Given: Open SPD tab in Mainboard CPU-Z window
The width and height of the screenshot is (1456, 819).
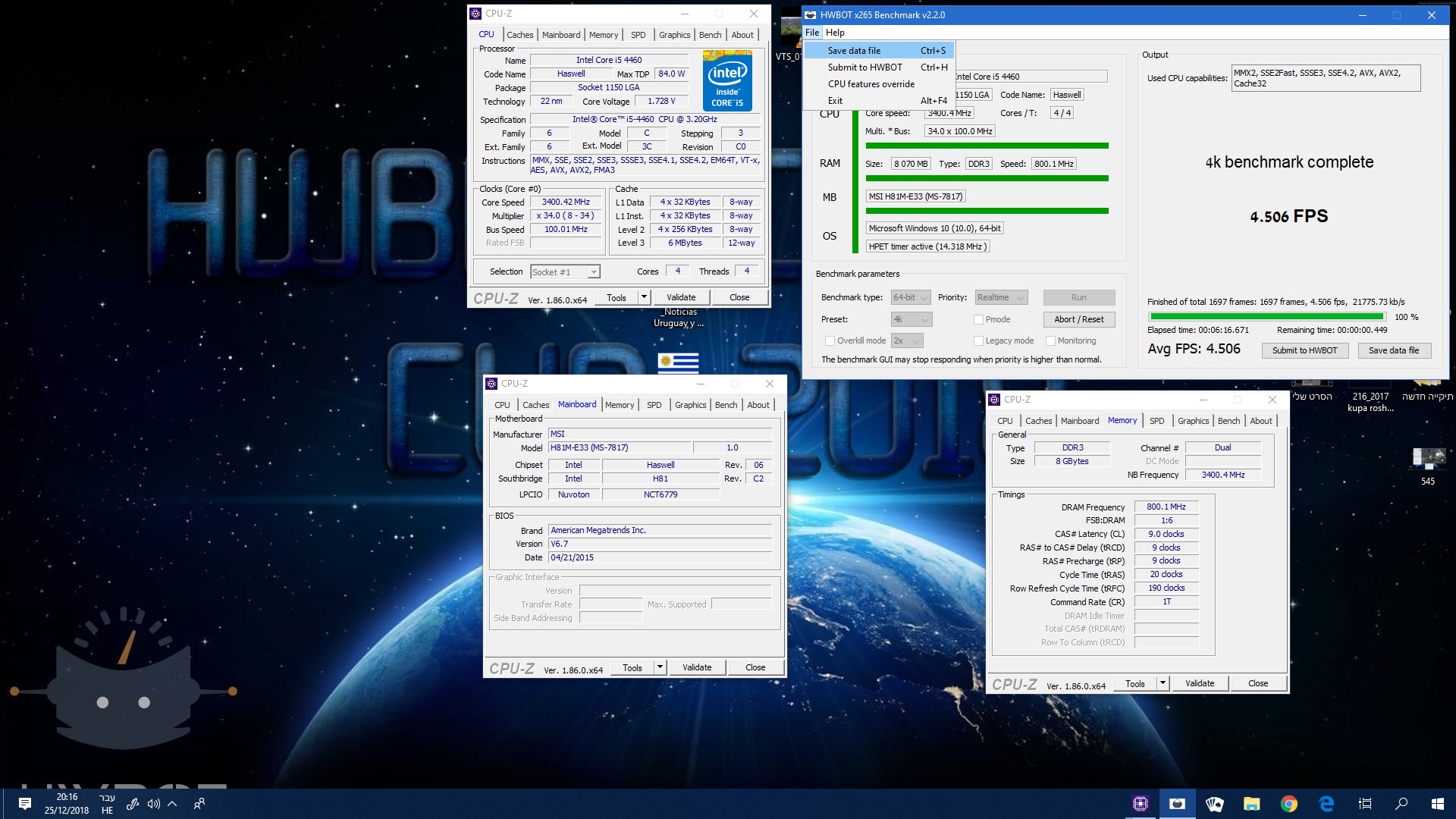Looking at the screenshot, I should tap(654, 405).
